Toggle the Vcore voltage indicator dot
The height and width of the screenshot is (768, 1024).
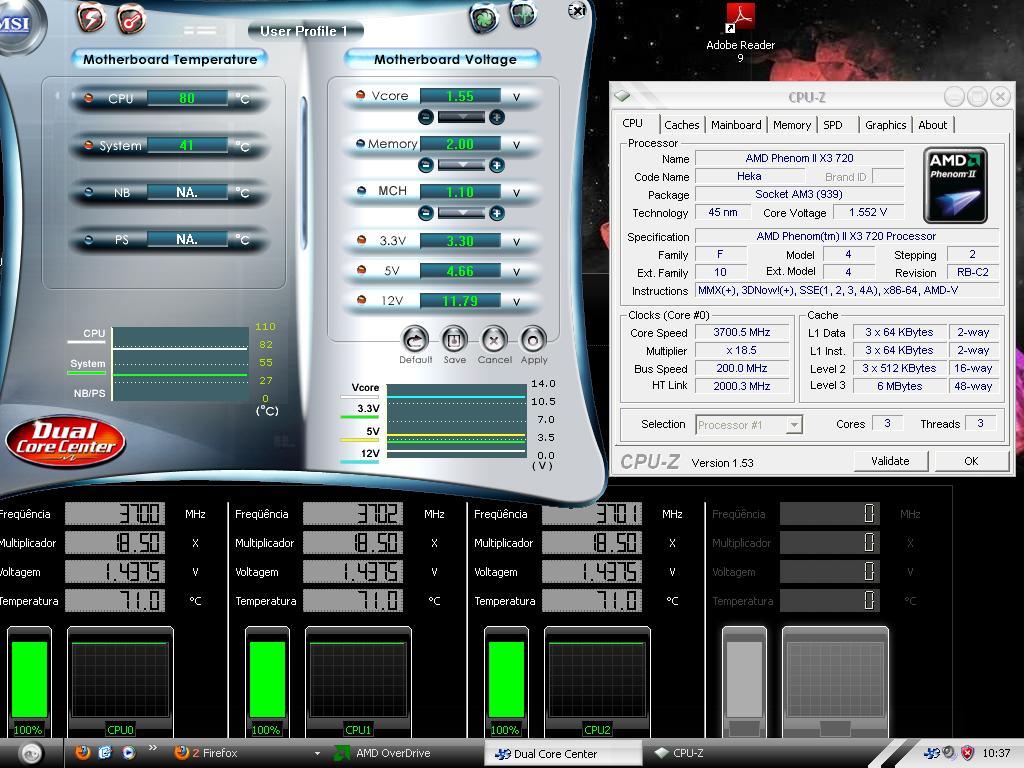pos(360,95)
